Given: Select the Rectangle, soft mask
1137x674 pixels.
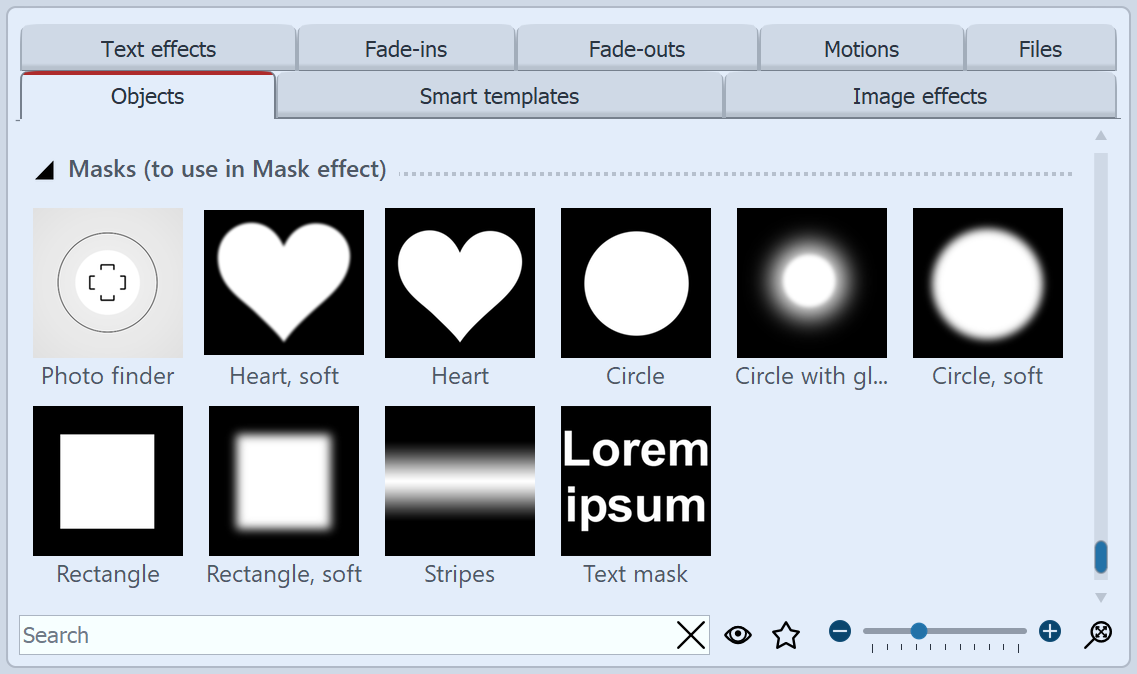Looking at the screenshot, I should 283,480.
